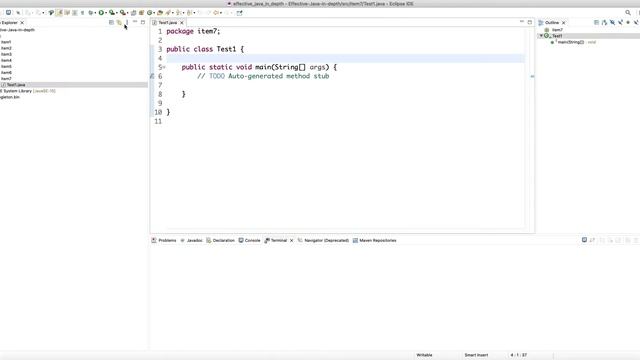Open Package Explorer view menu
Screen dimensions: 640x360
(x=127, y=22)
